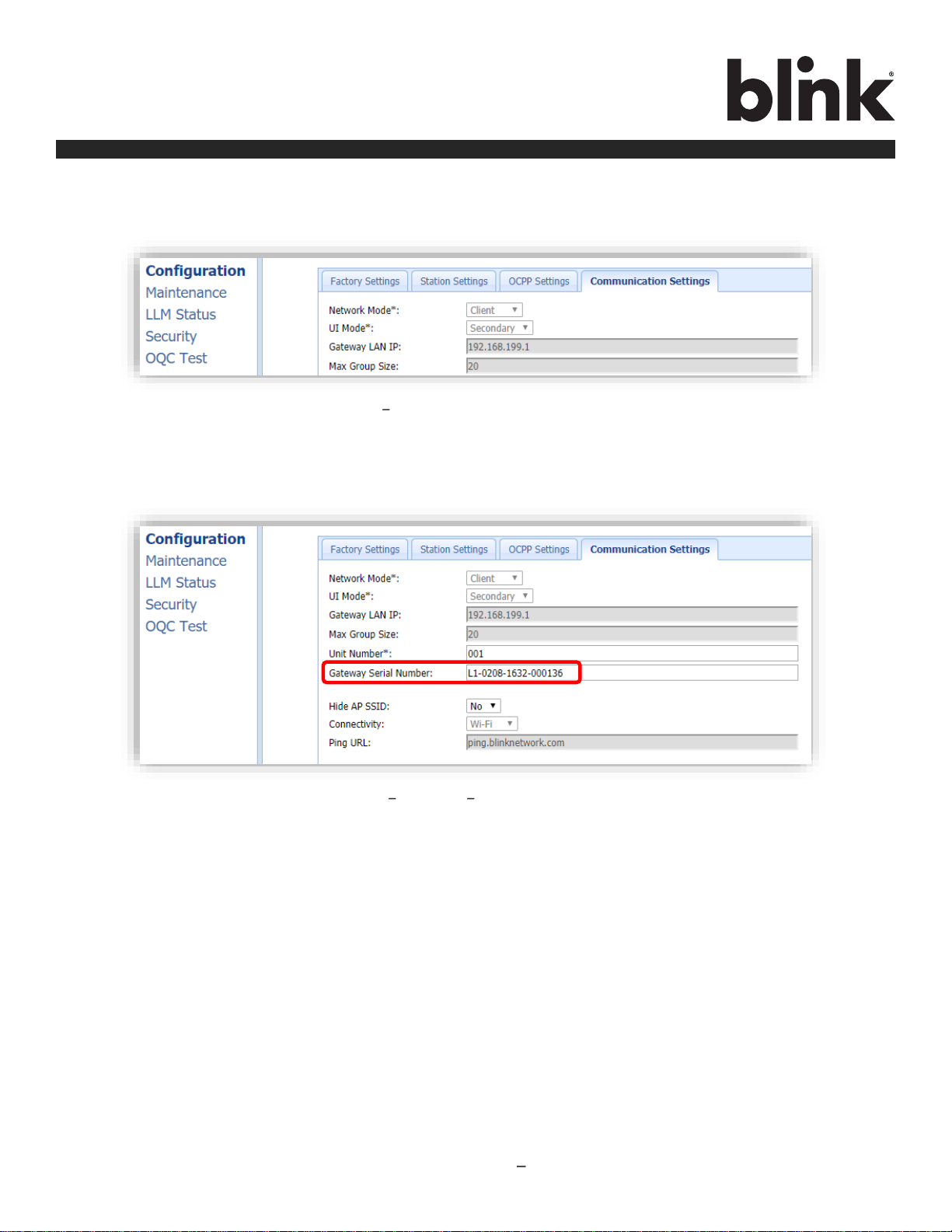This screenshot has height=1232, width=952.
Task: Click Max Group Size field in lower screenshot
Action: 632,634
